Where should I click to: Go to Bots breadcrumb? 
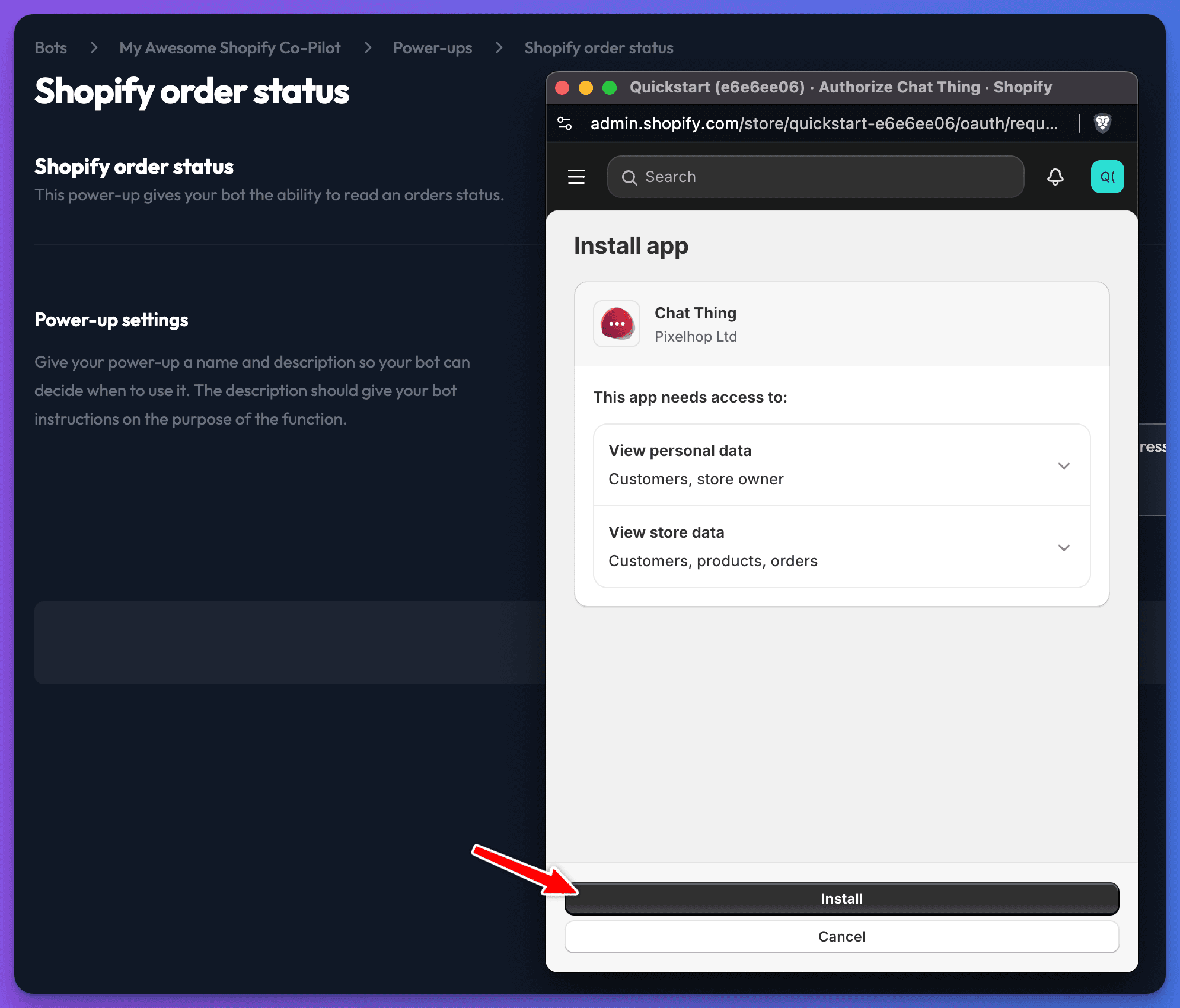click(x=50, y=47)
